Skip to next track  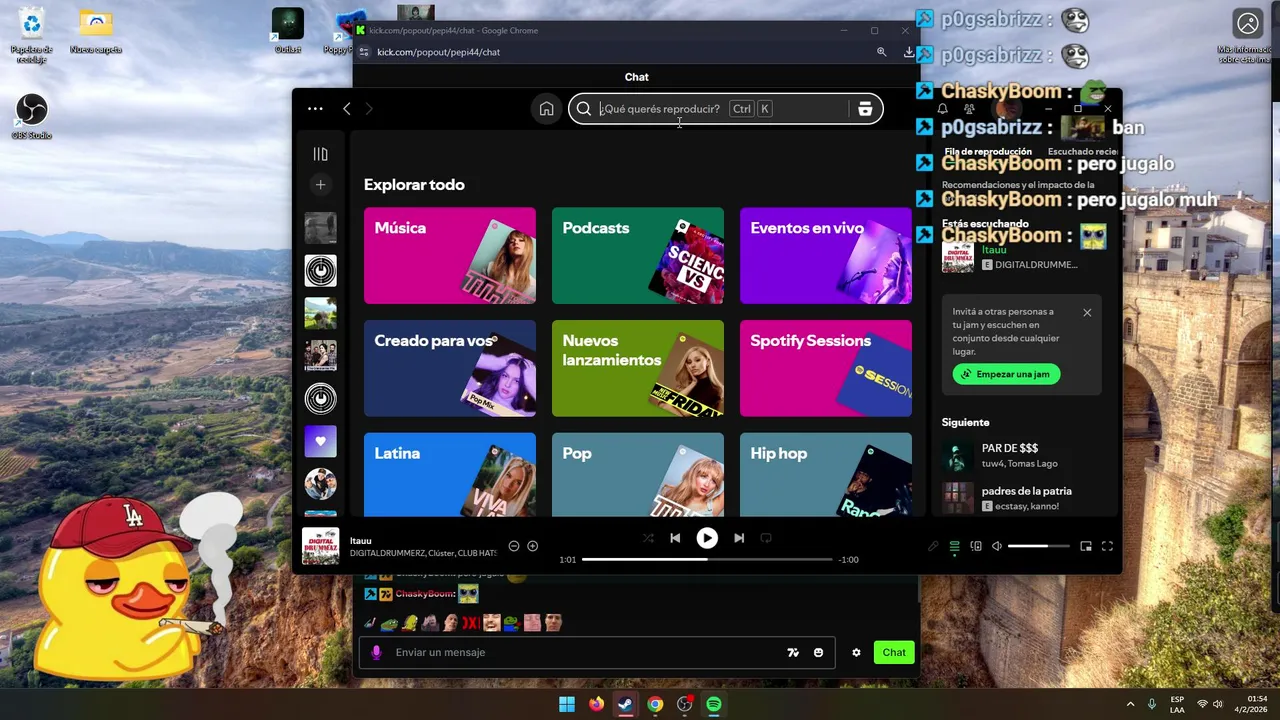pos(739,538)
